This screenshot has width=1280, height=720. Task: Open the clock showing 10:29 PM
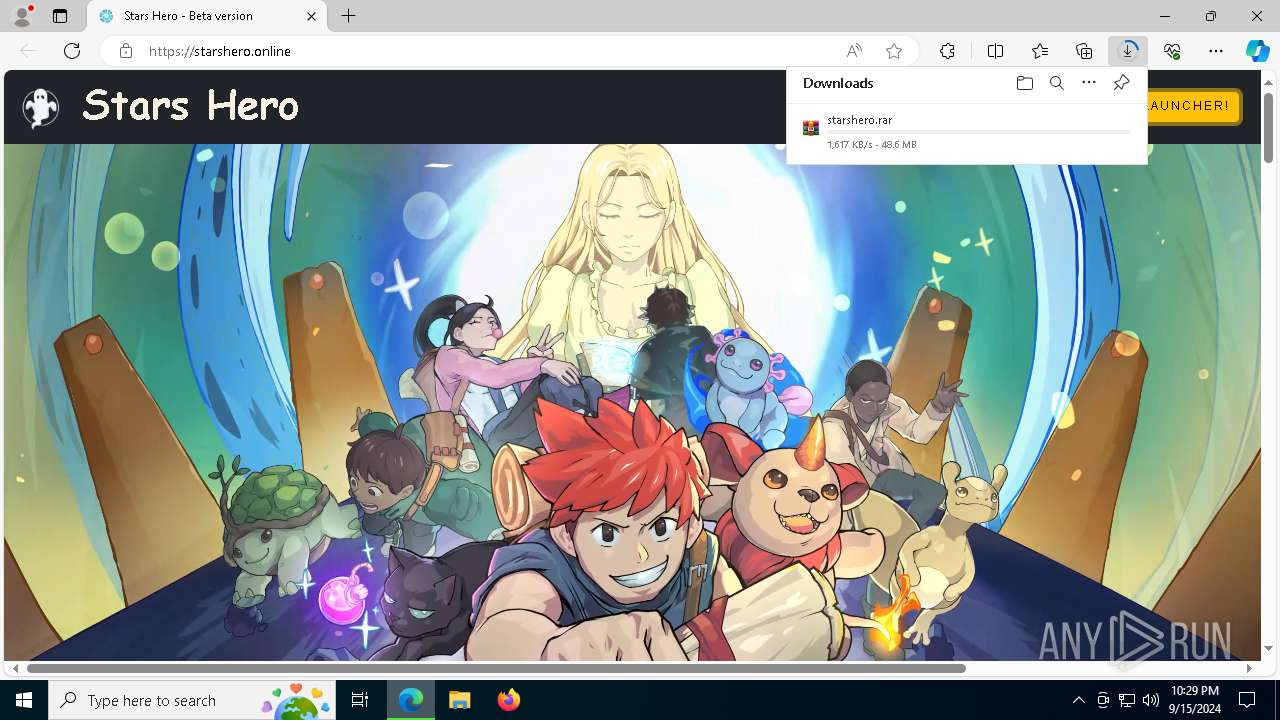(1194, 700)
